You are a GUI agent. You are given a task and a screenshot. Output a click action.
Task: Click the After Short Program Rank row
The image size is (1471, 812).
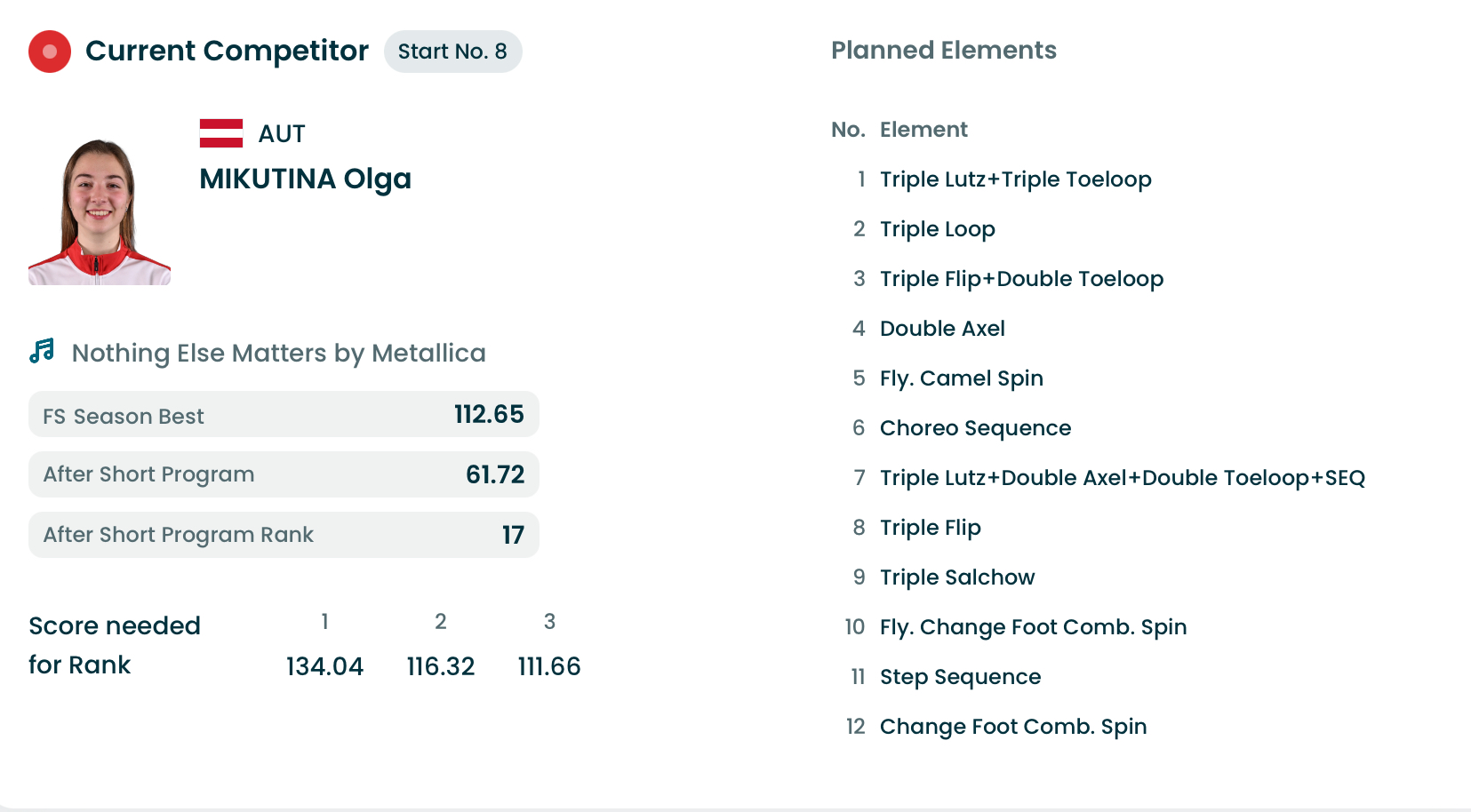pos(284,535)
